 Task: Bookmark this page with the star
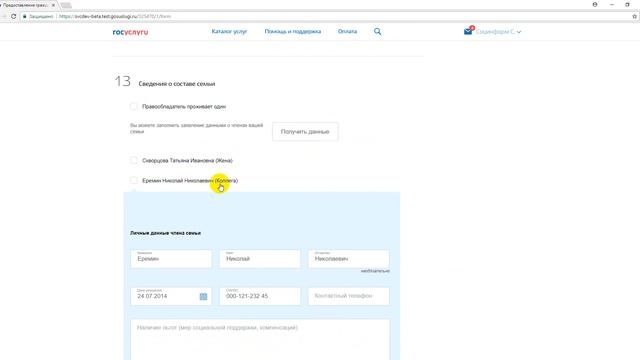[x=634, y=16]
